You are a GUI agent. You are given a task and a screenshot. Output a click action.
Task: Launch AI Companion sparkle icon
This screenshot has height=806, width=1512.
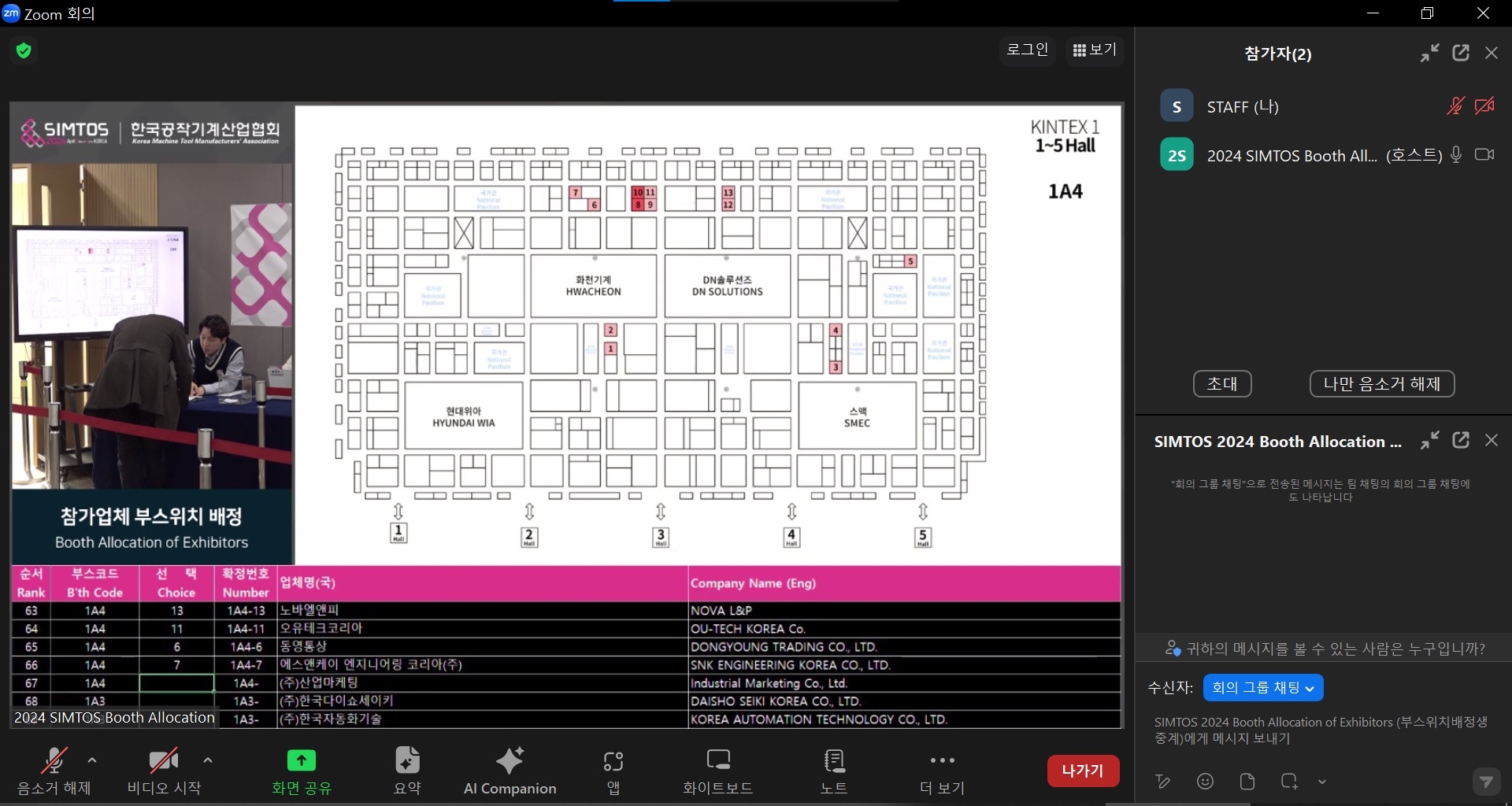(x=510, y=760)
